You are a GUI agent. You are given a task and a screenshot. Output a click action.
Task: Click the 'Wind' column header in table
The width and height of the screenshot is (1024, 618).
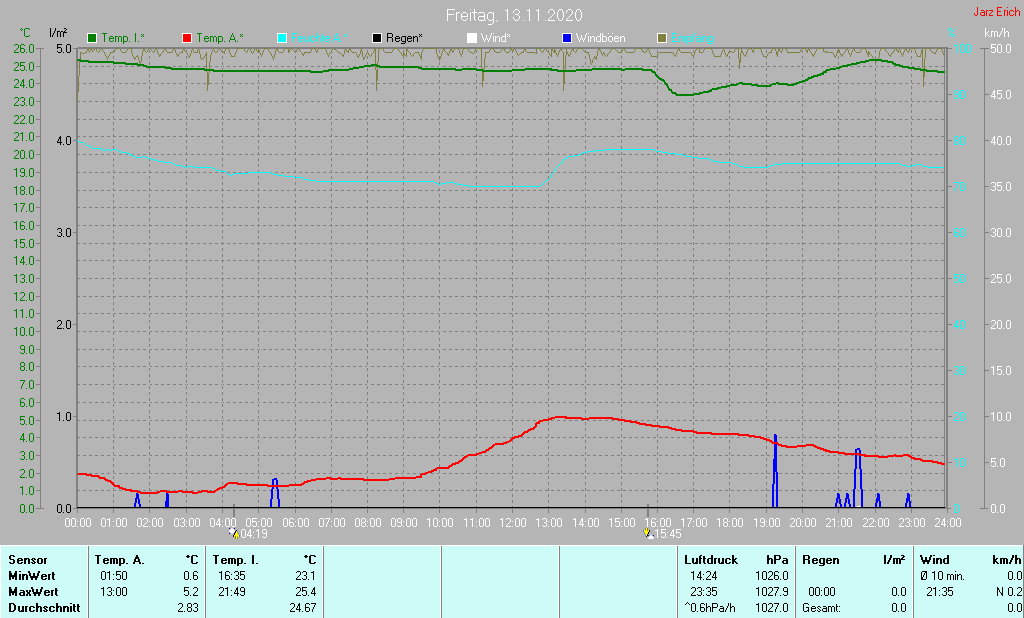(935, 560)
